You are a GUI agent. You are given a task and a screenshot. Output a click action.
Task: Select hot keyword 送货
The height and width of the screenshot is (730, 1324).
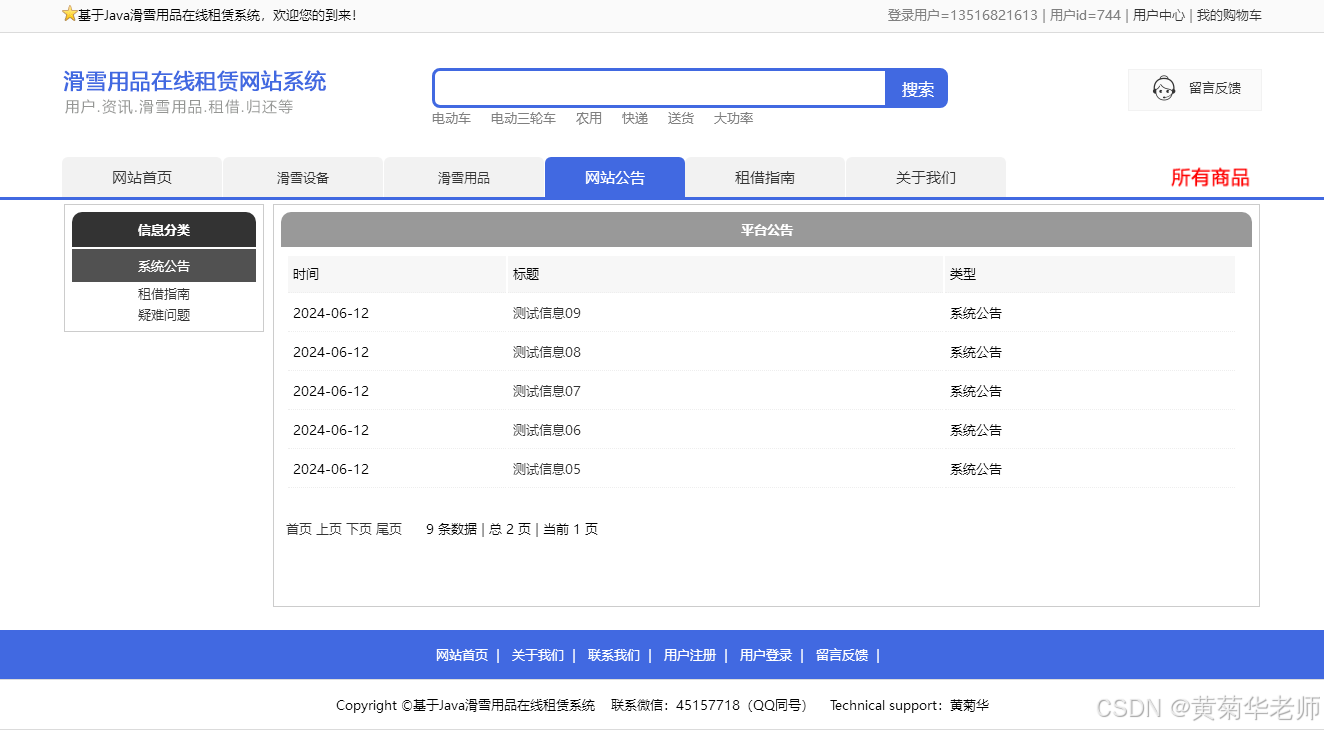pos(681,118)
